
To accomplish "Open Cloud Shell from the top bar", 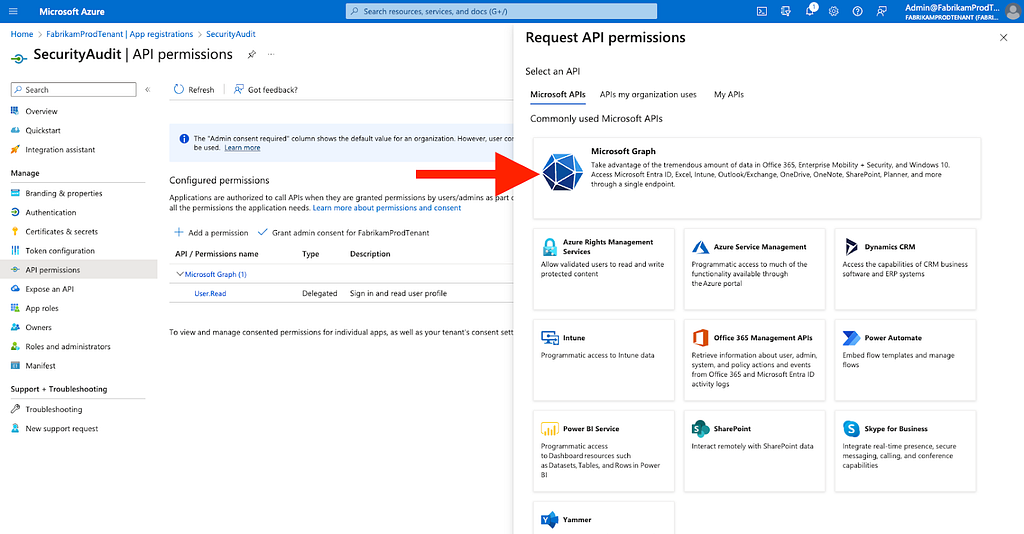I will (x=761, y=11).
